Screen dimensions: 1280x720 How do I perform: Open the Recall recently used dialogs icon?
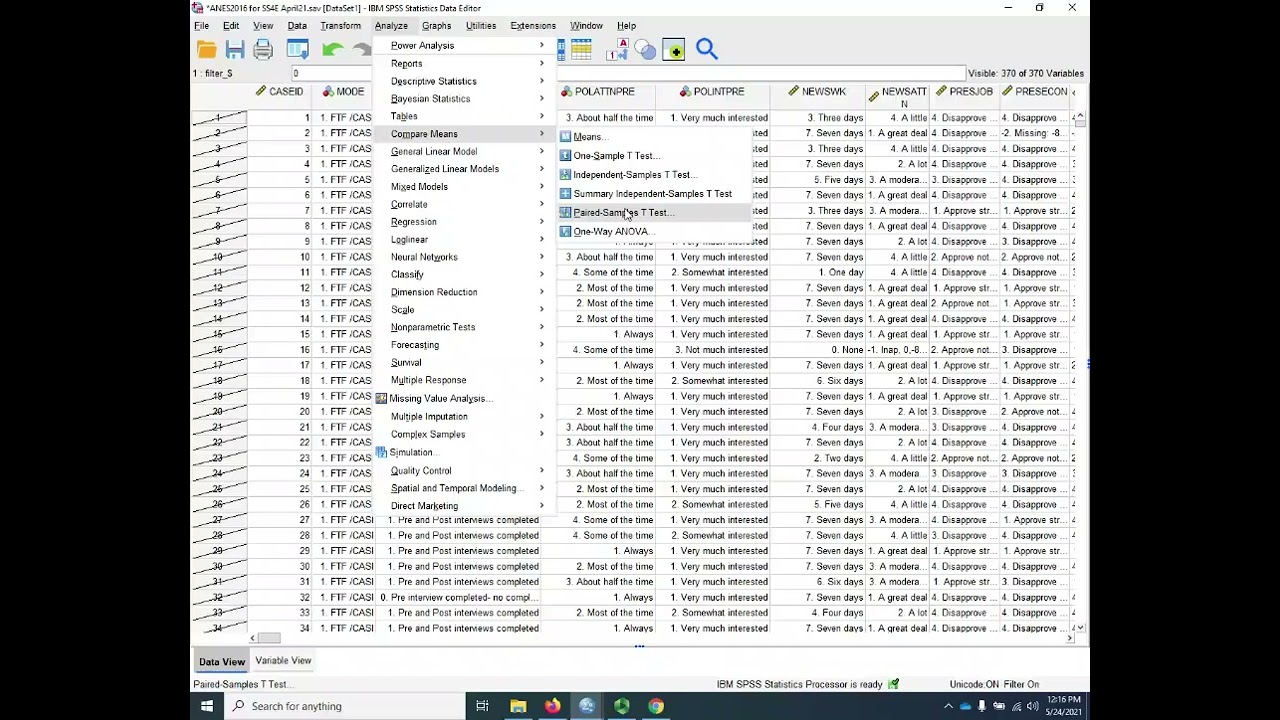click(298, 49)
